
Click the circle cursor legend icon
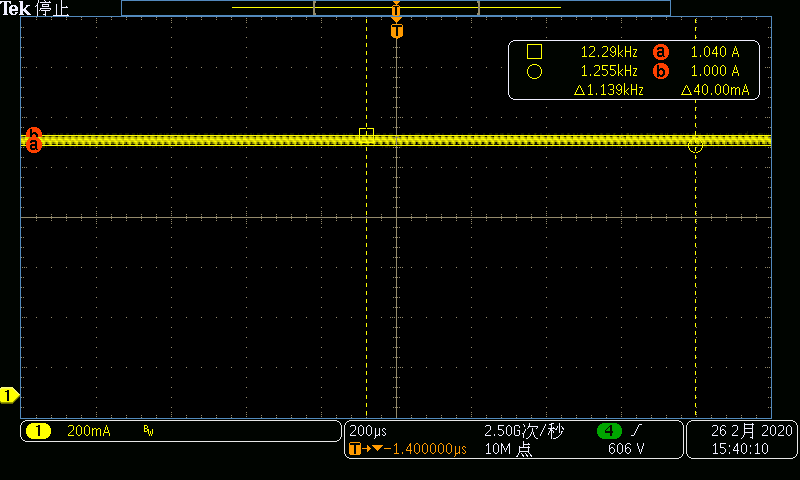click(534, 71)
